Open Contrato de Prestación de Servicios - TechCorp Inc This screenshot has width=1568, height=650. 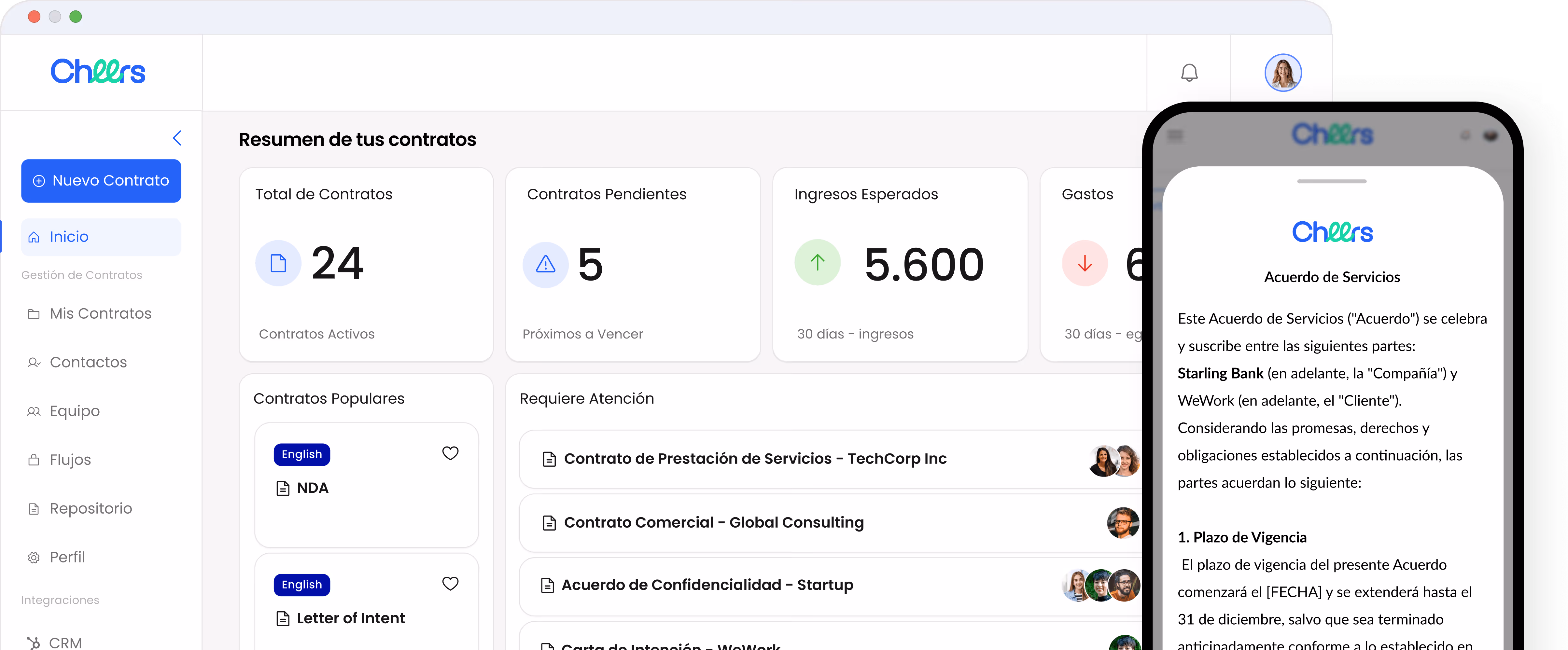pyautogui.click(x=755, y=459)
